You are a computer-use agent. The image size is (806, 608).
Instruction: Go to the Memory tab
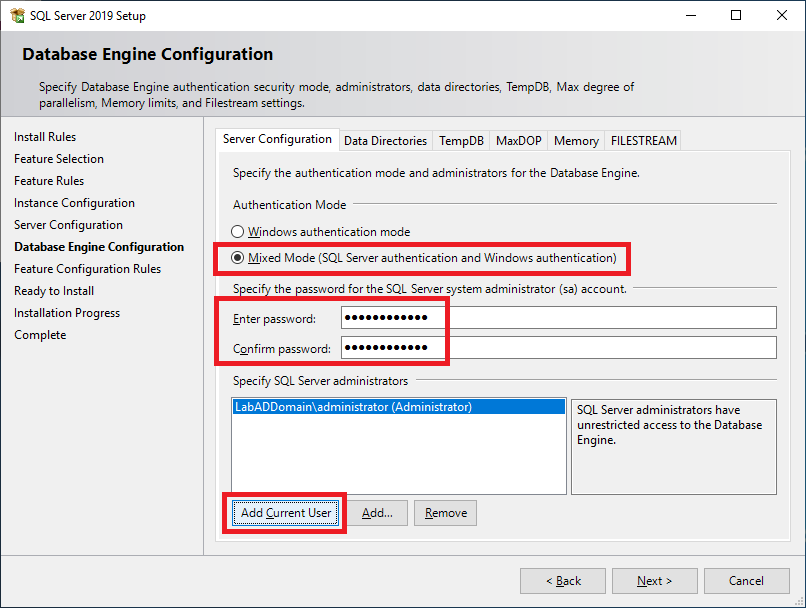[x=576, y=141]
